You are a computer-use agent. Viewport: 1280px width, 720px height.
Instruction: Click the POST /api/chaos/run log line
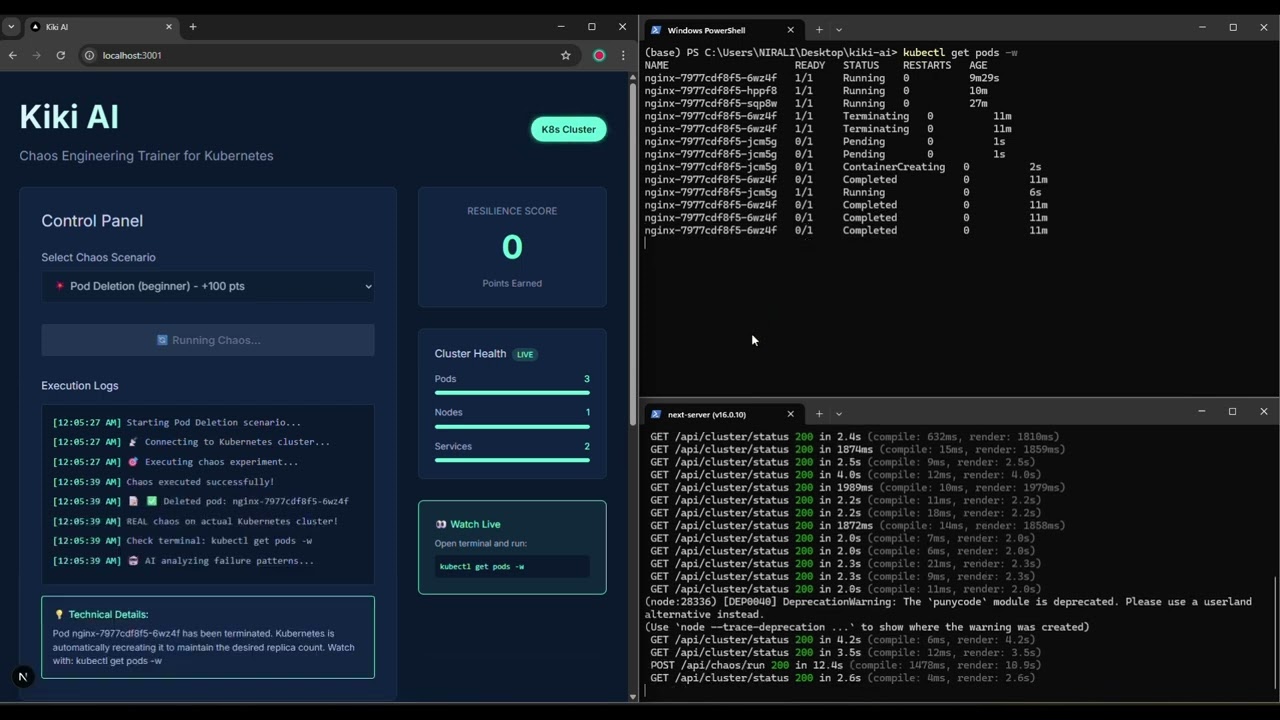pos(846,665)
